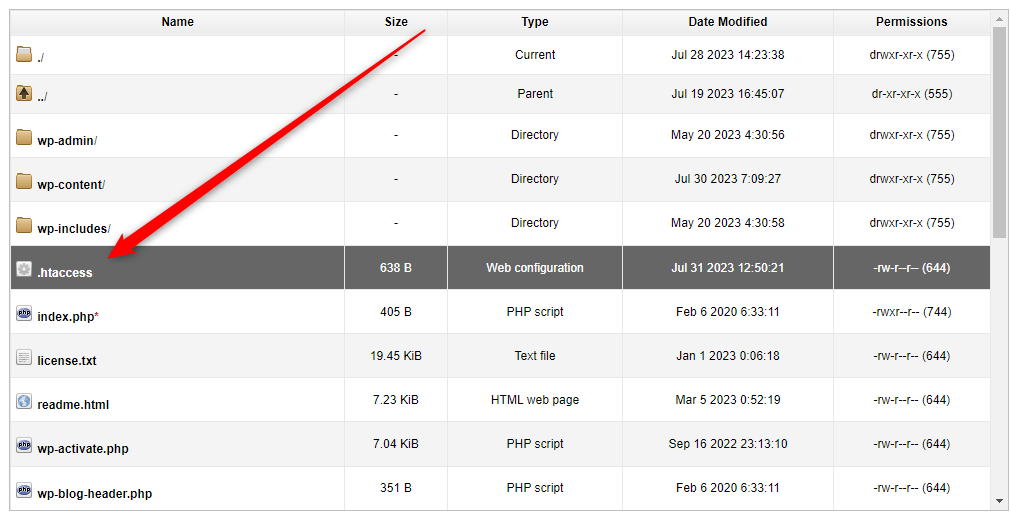Screen dimensions: 1010x519
Task: Click the 7.04 KiB size cell
Action: pos(395,444)
